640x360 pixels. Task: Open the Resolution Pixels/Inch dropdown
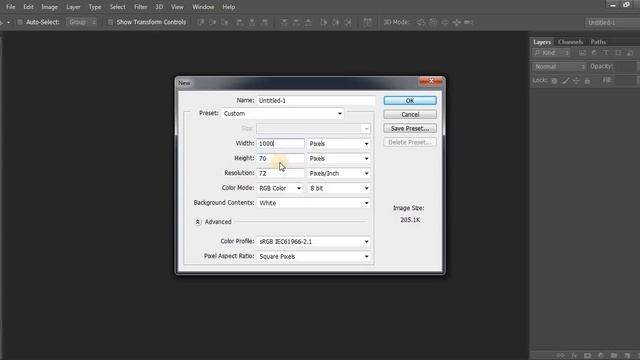pos(339,173)
